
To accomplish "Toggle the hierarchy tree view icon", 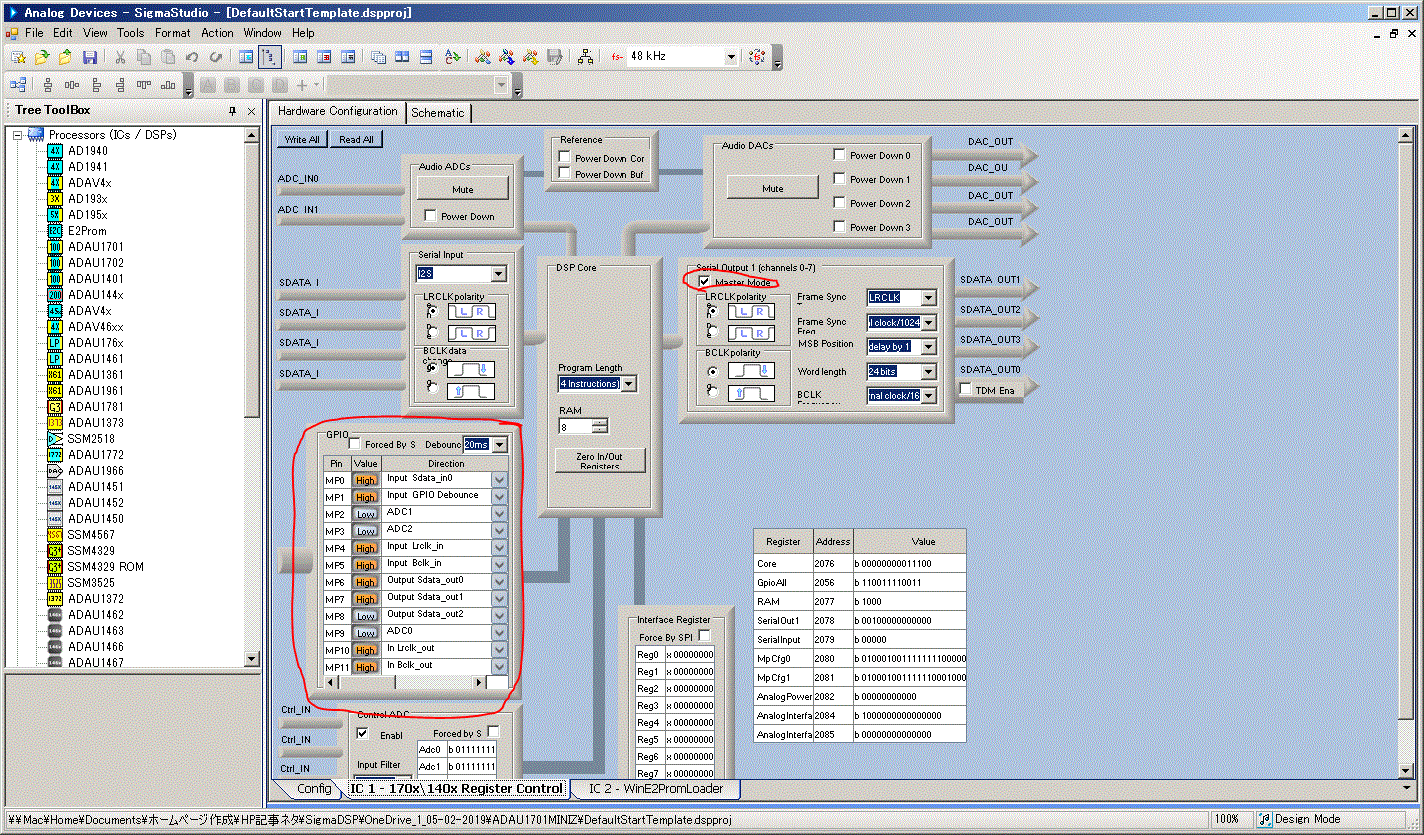I will pos(269,57).
